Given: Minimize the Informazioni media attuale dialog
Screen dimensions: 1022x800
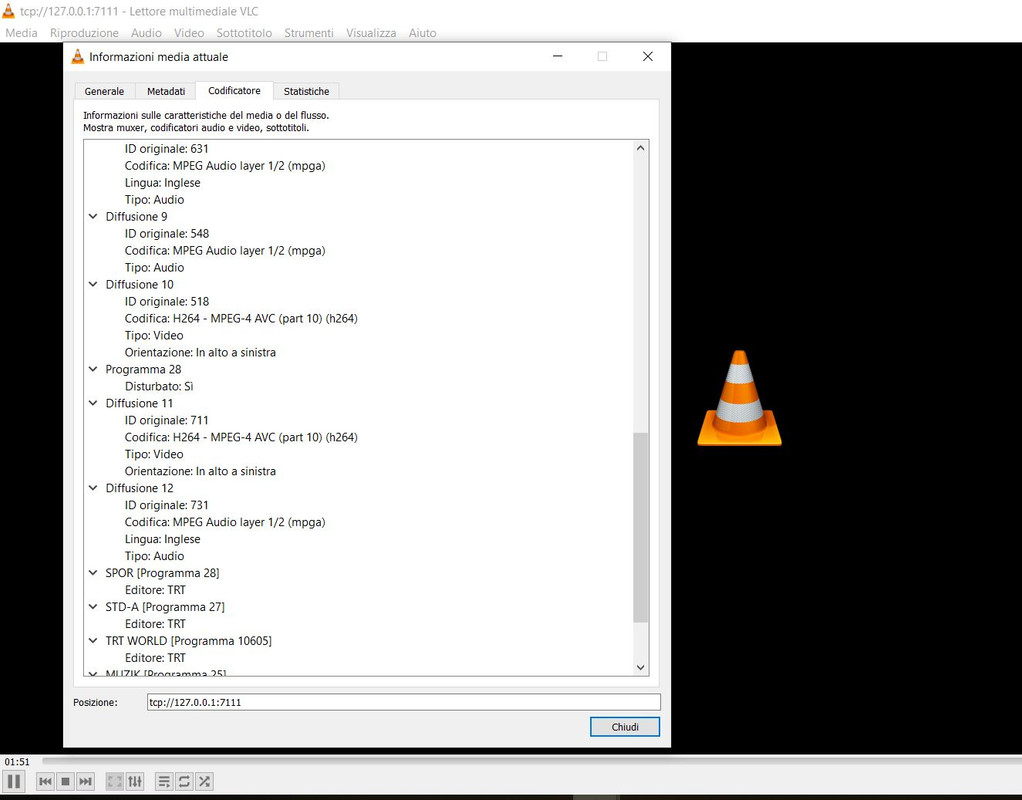Looking at the screenshot, I should 558,57.
